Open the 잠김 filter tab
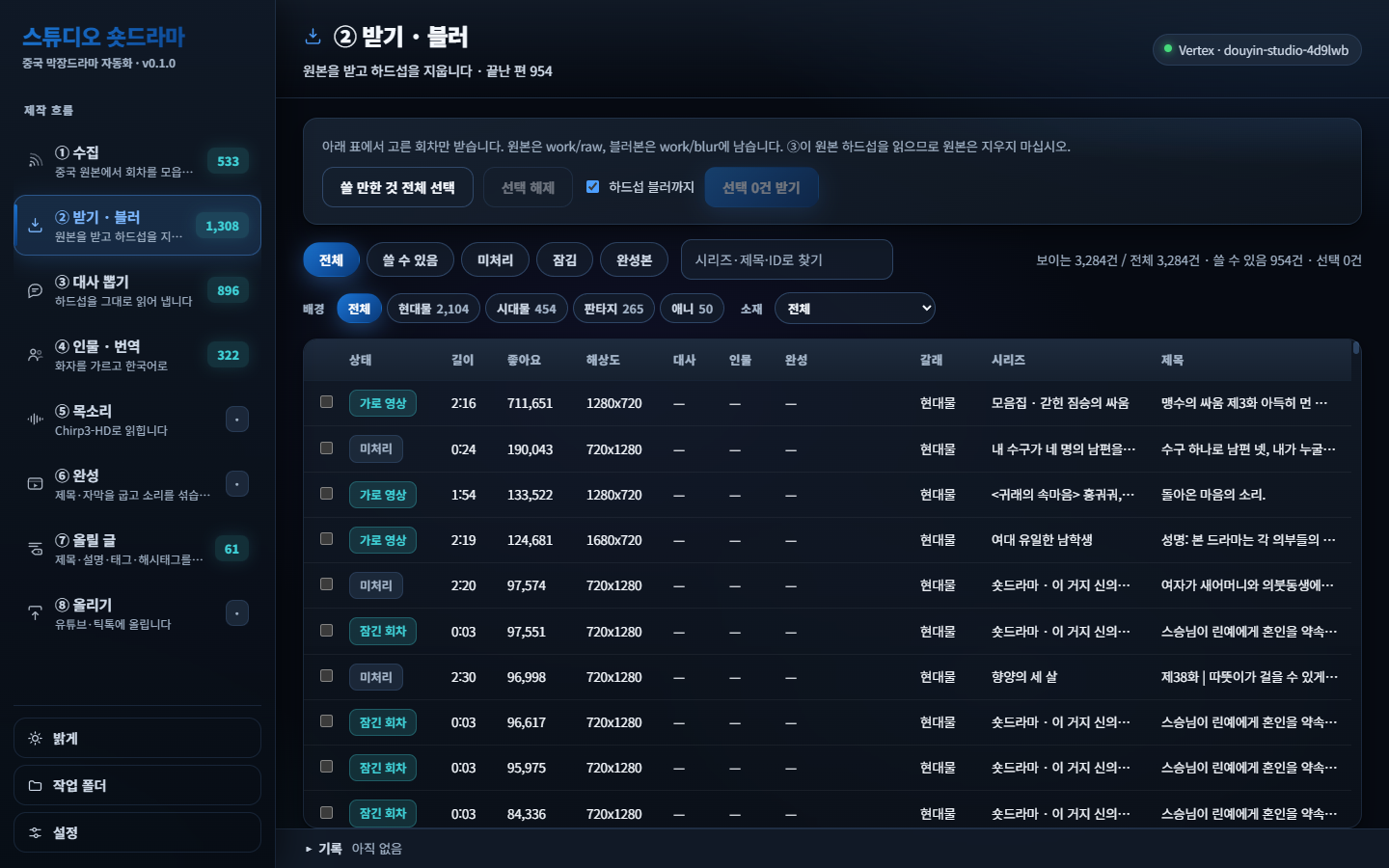Viewport: 1389px width, 868px height. pos(564,260)
